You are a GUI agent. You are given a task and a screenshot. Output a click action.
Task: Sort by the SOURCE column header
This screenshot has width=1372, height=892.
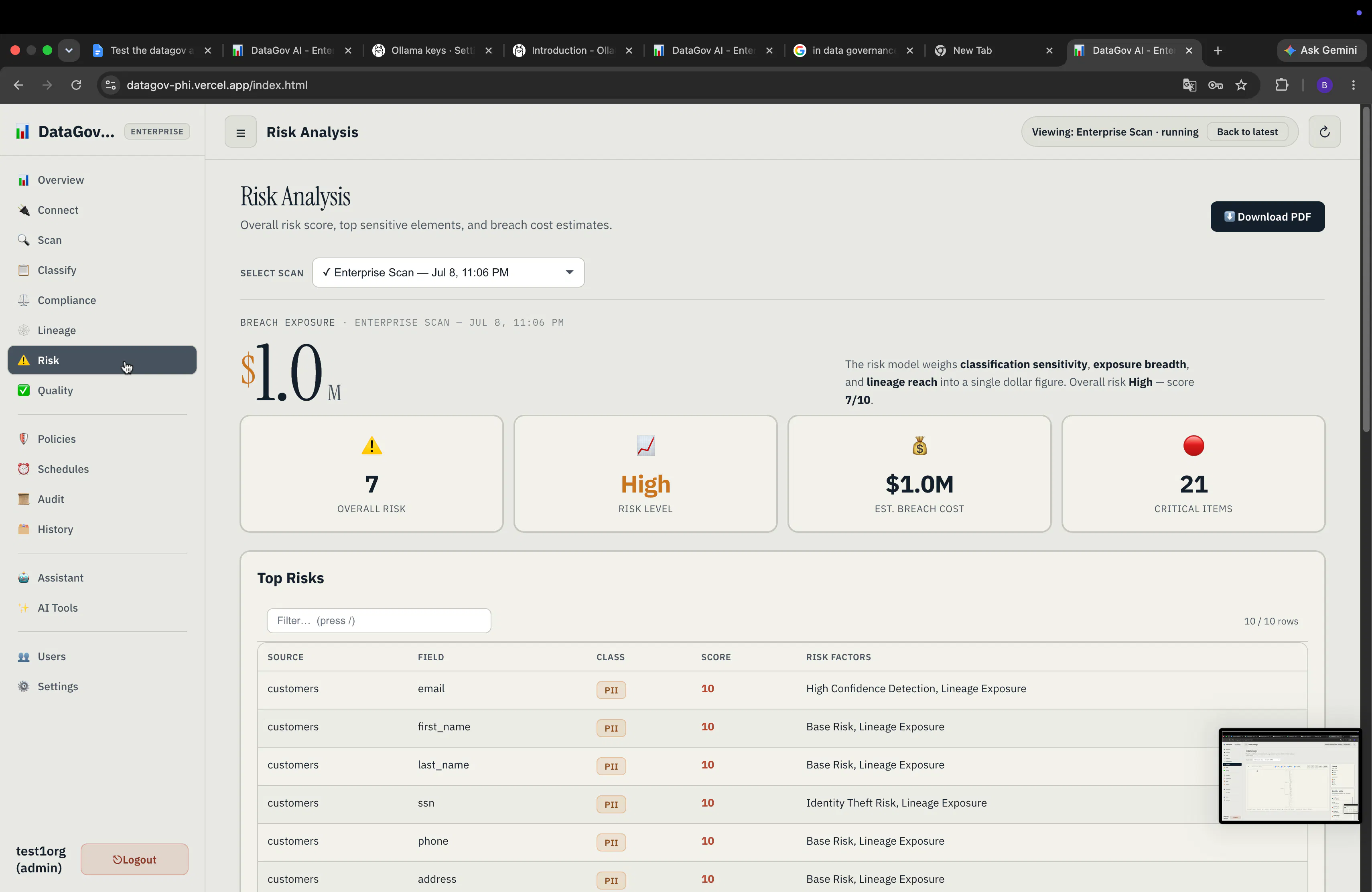click(285, 657)
